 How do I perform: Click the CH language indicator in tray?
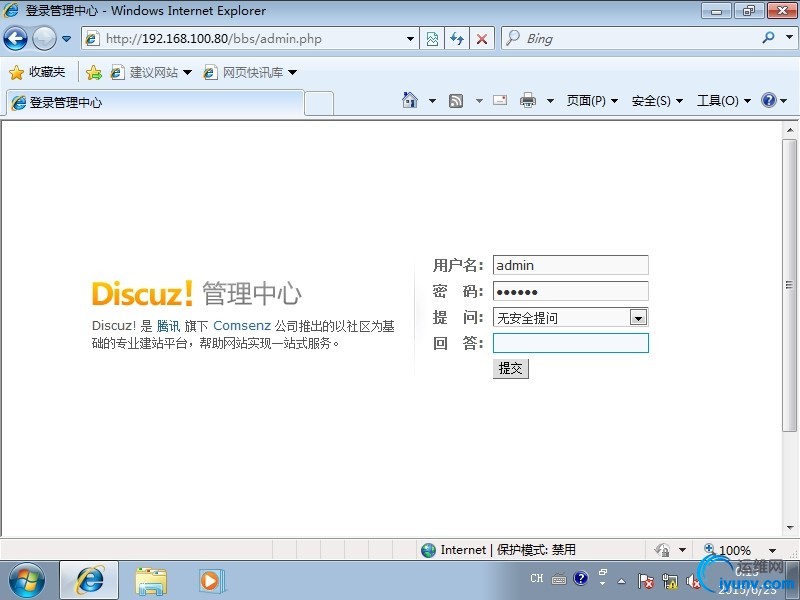tap(537, 578)
